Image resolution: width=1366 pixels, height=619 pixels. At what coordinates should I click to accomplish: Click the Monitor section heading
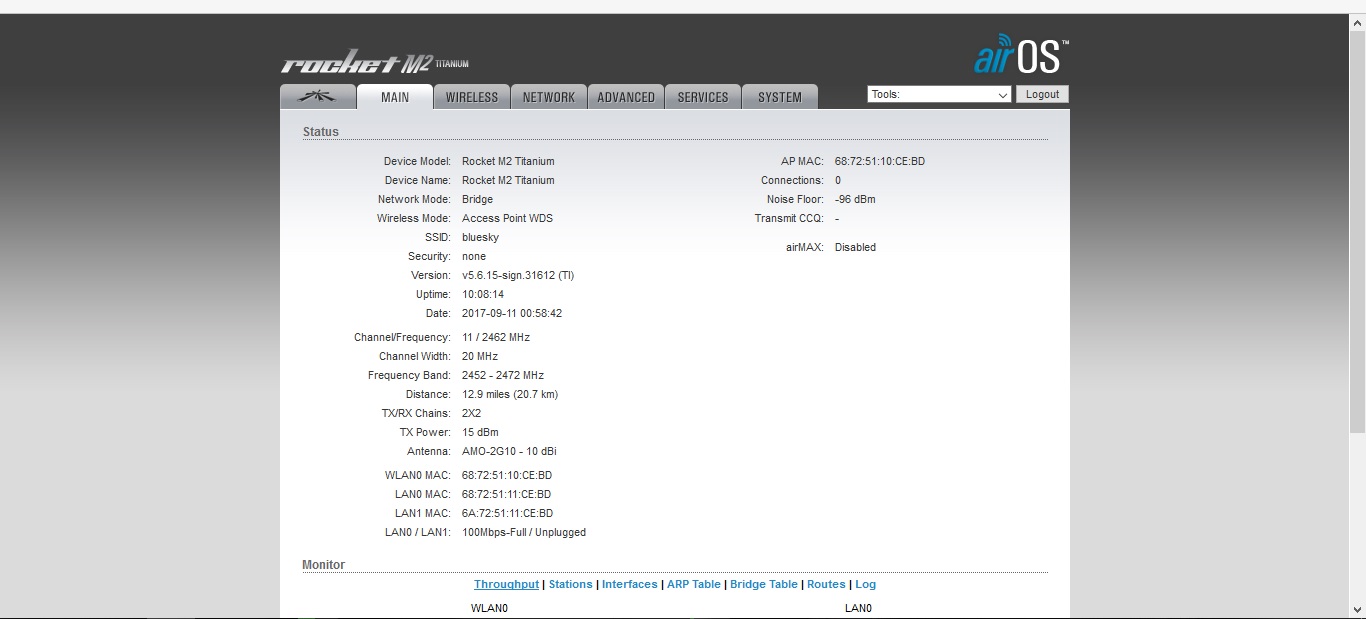(x=323, y=565)
